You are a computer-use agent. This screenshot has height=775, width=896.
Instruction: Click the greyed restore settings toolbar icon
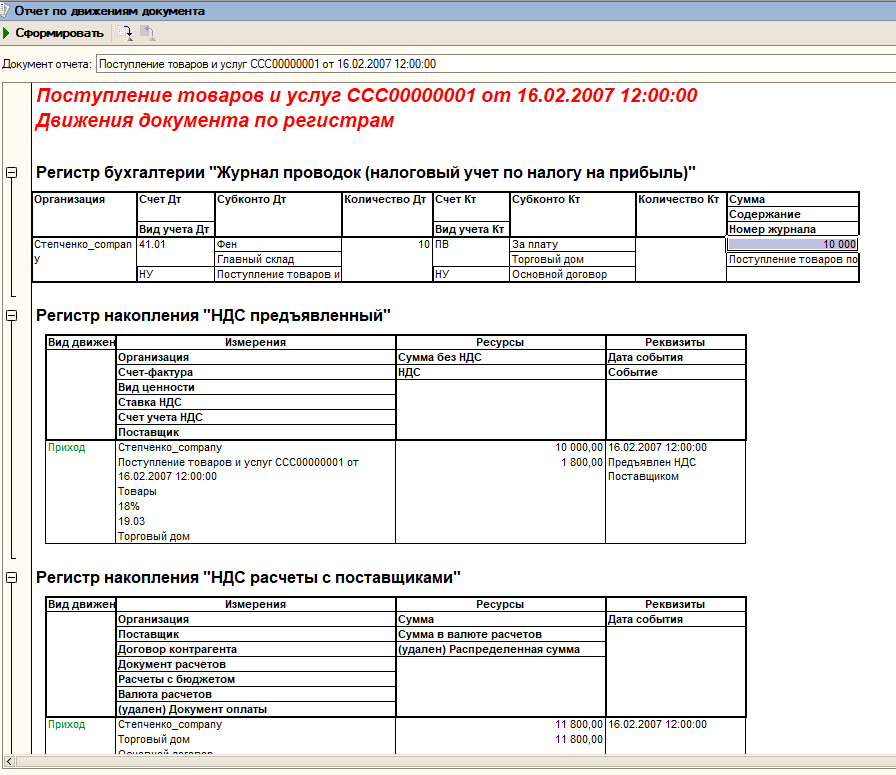(x=147, y=33)
